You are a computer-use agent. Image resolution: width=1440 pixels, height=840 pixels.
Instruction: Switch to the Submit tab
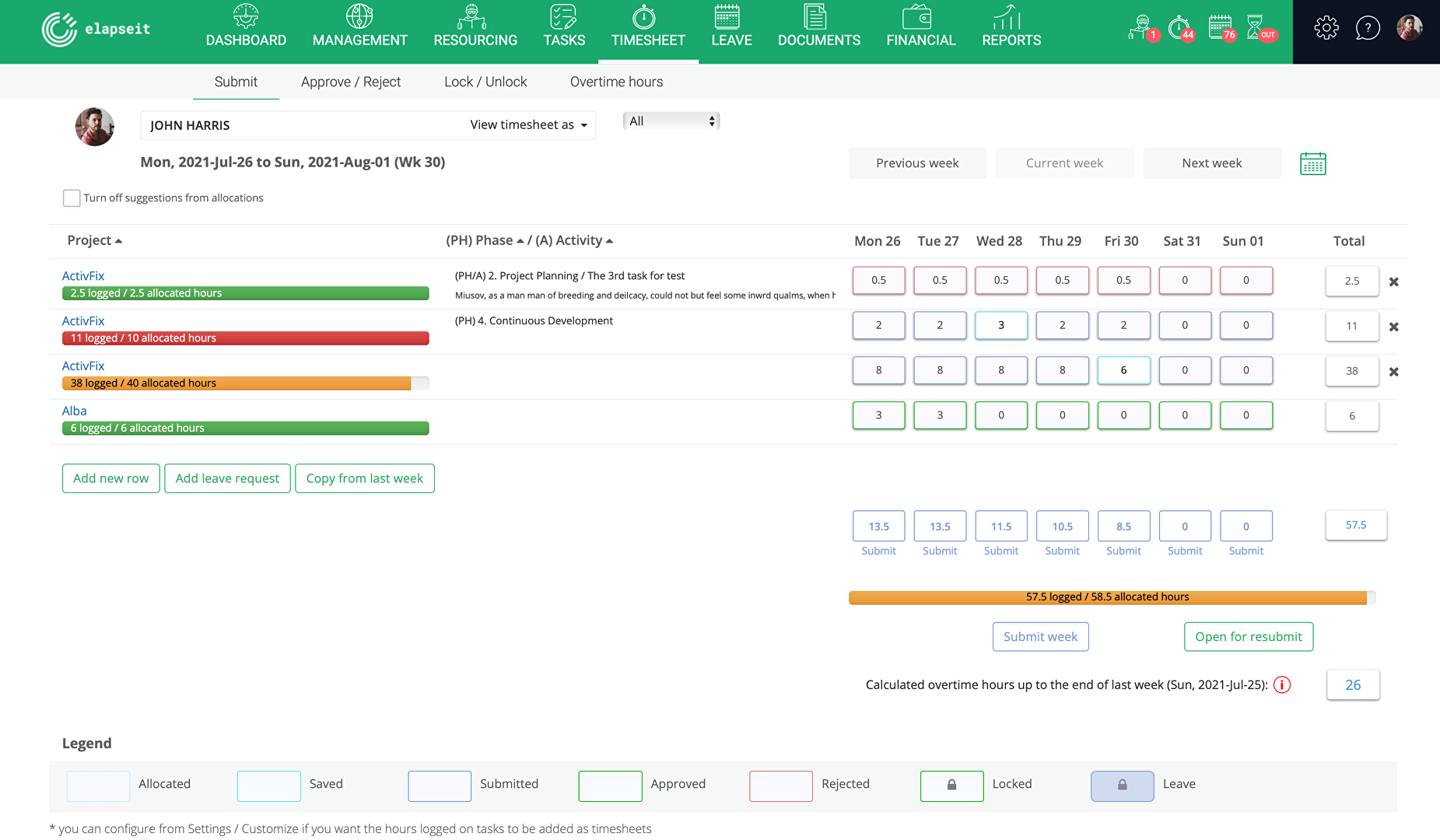[x=236, y=82]
